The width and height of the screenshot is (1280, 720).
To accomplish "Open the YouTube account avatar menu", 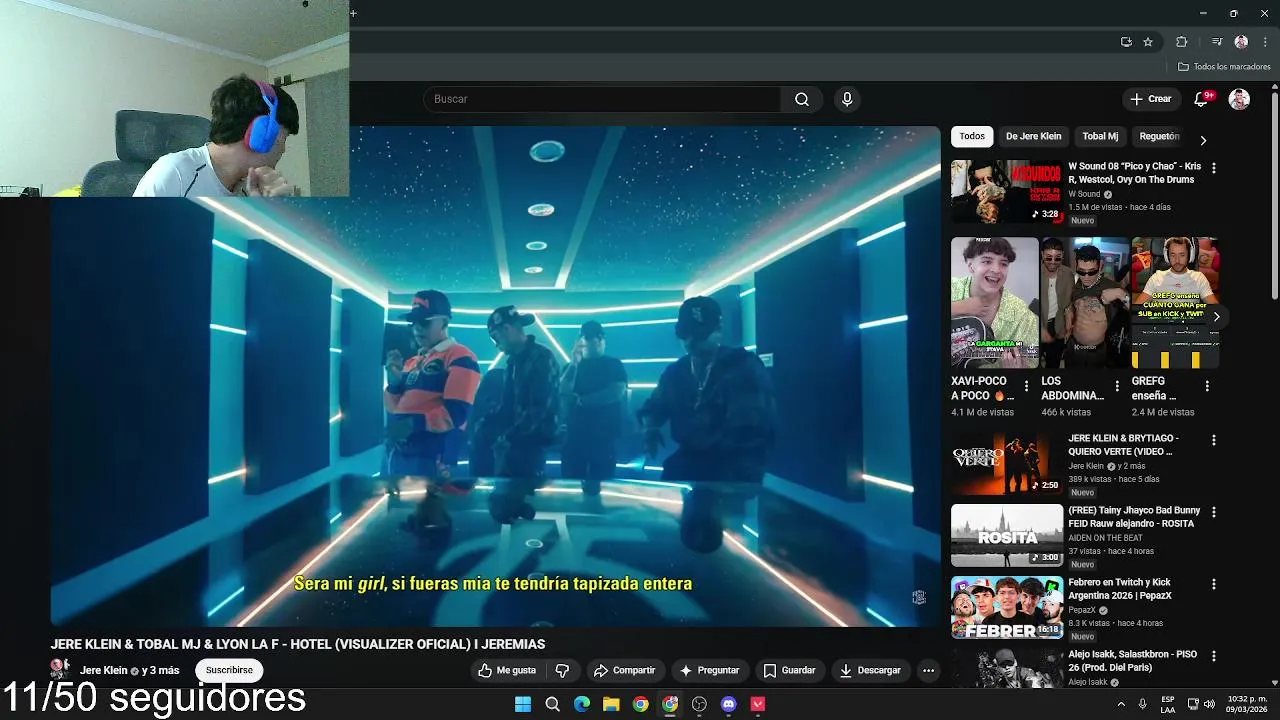I will tap(1239, 99).
